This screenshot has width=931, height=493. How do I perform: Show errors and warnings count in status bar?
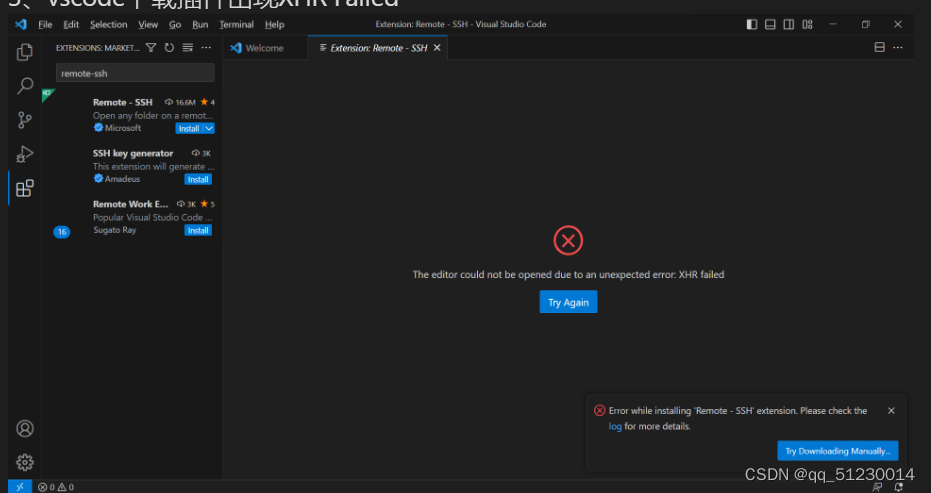(x=56, y=487)
